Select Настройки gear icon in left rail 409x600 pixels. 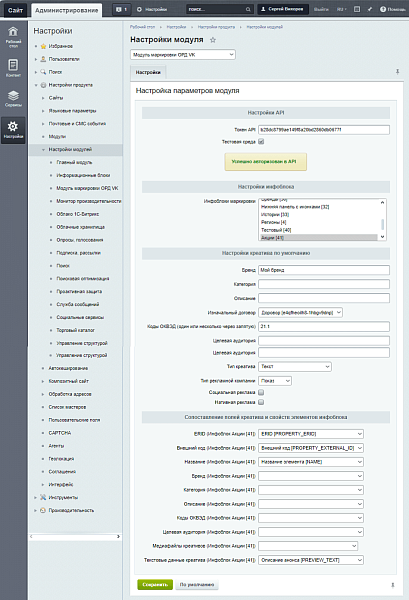(13, 130)
